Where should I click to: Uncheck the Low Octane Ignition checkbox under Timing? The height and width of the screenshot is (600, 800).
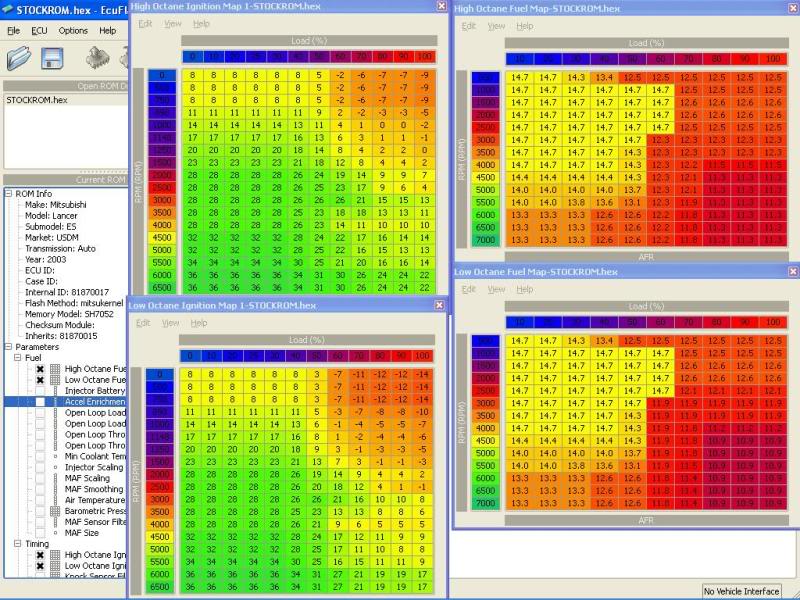(40, 566)
